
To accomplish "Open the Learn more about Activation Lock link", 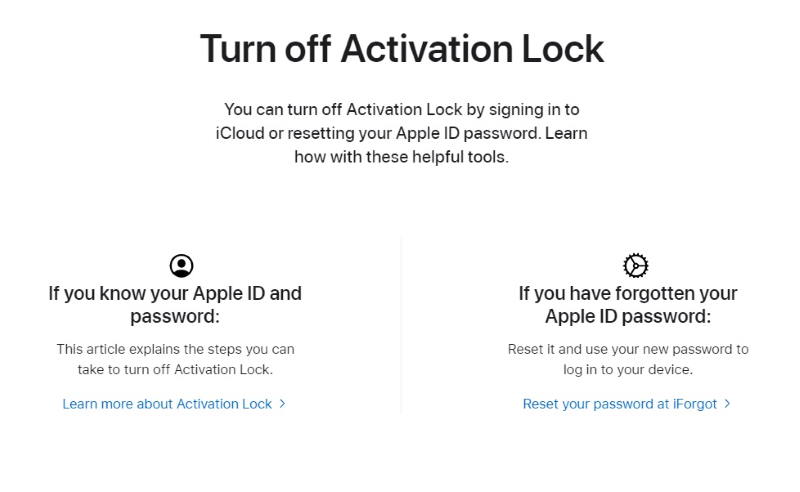I will tap(167, 404).
